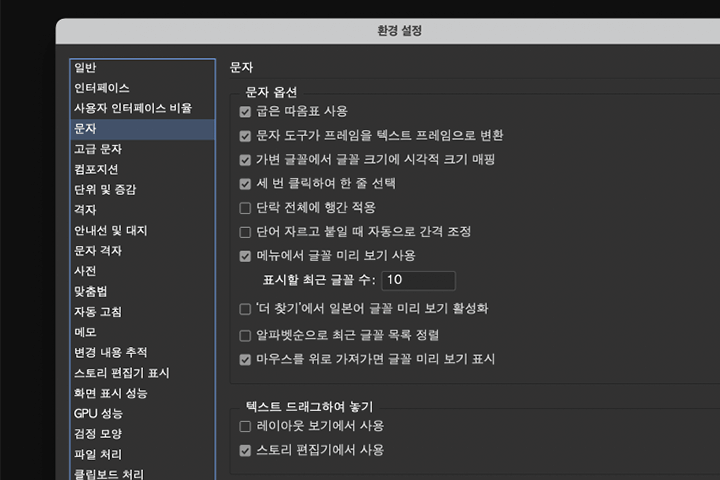The width and height of the screenshot is (720, 480).
Task: Enable '더 찾기'에서 일본어 글꼴 미리 보기
Action: click(245, 309)
